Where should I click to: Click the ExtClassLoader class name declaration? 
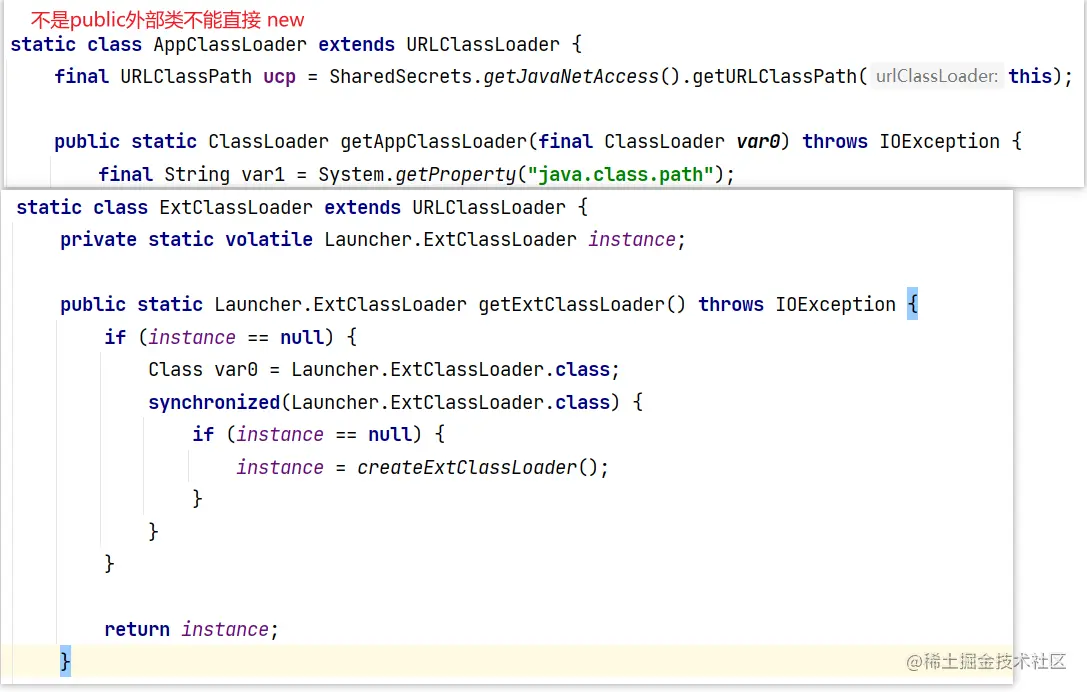(236, 207)
